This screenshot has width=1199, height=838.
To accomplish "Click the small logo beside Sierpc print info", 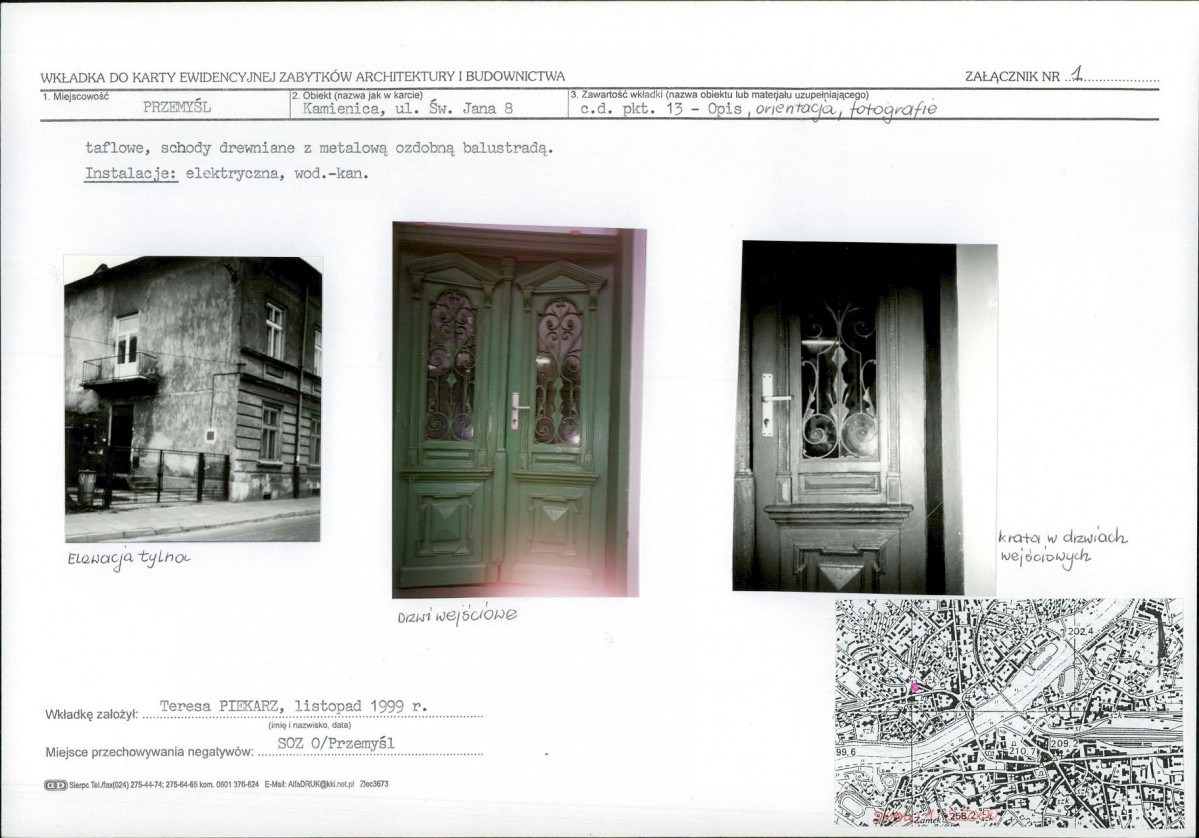I will pos(56,784).
